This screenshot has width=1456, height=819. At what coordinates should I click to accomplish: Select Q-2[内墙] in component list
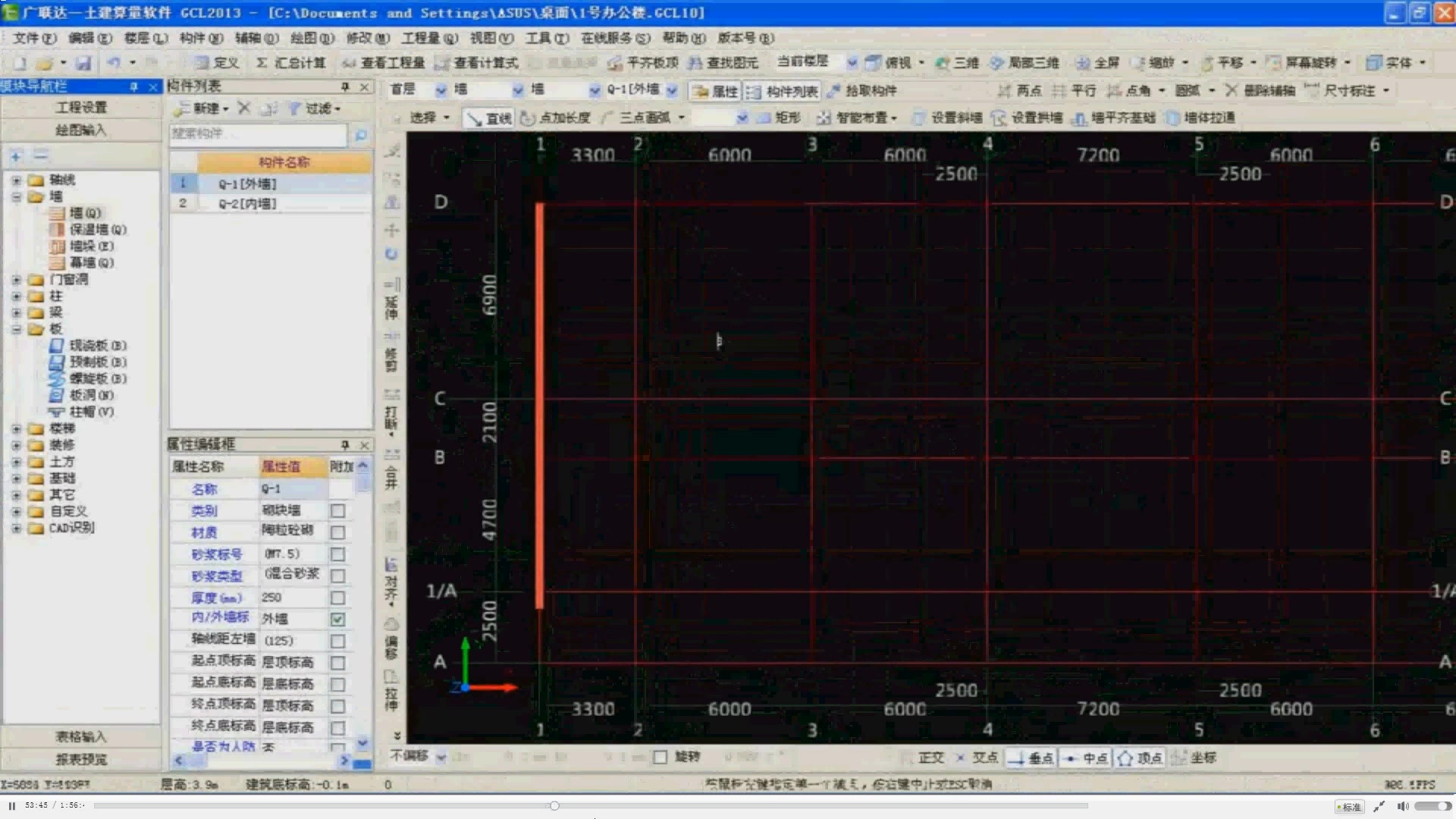pos(247,203)
